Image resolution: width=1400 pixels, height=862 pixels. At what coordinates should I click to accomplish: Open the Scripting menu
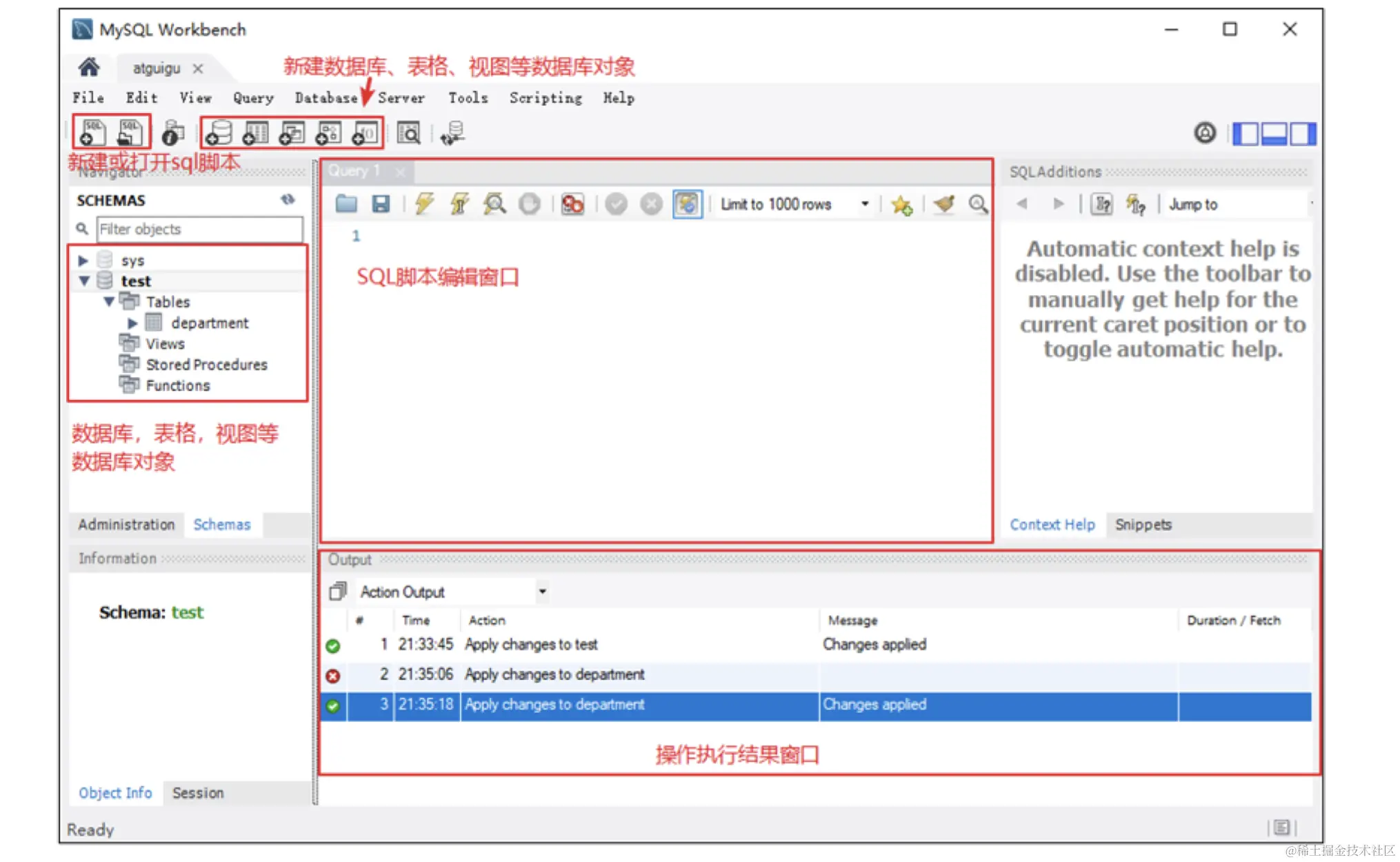click(x=546, y=98)
